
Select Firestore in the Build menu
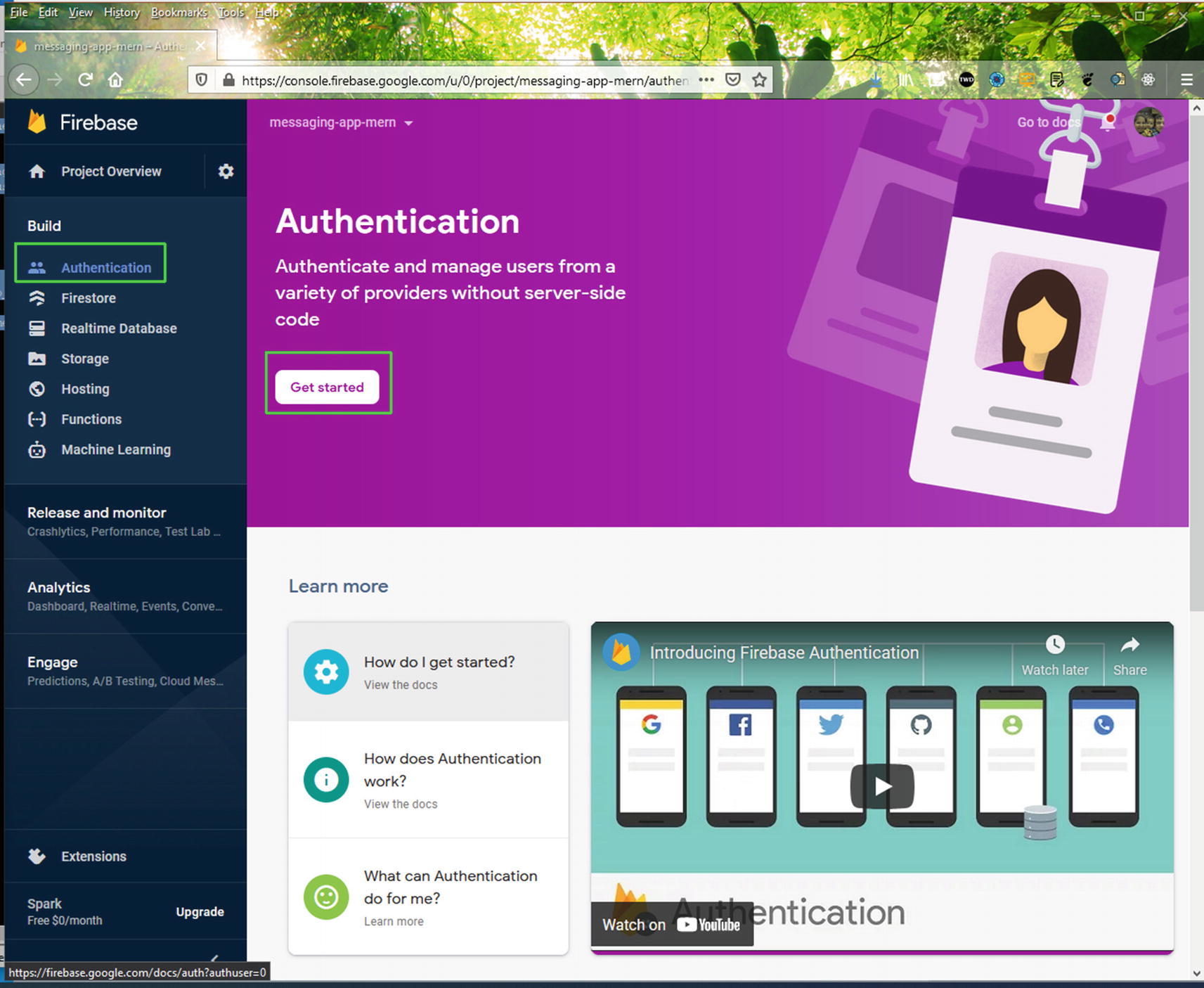(89, 298)
